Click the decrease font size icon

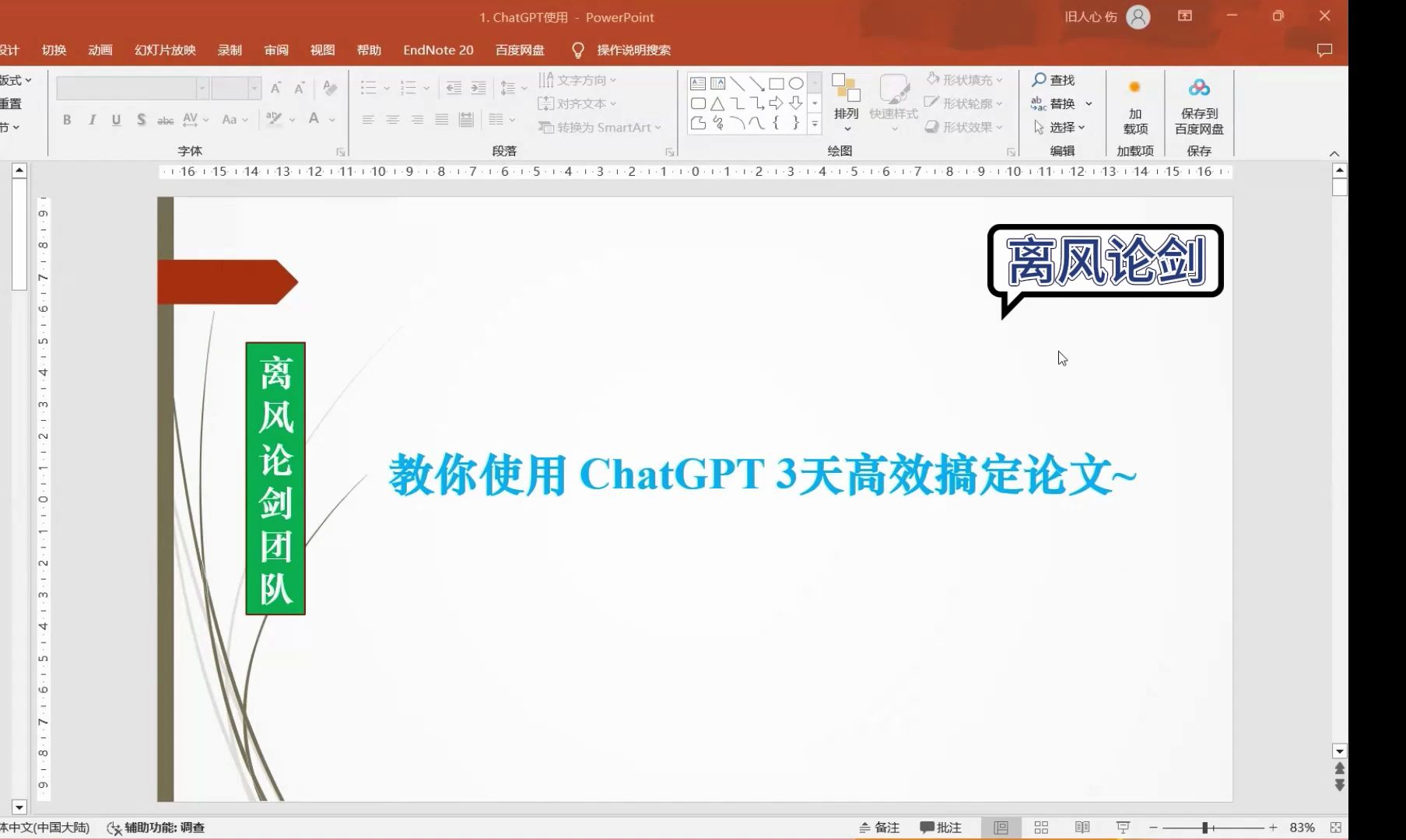click(300, 88)
